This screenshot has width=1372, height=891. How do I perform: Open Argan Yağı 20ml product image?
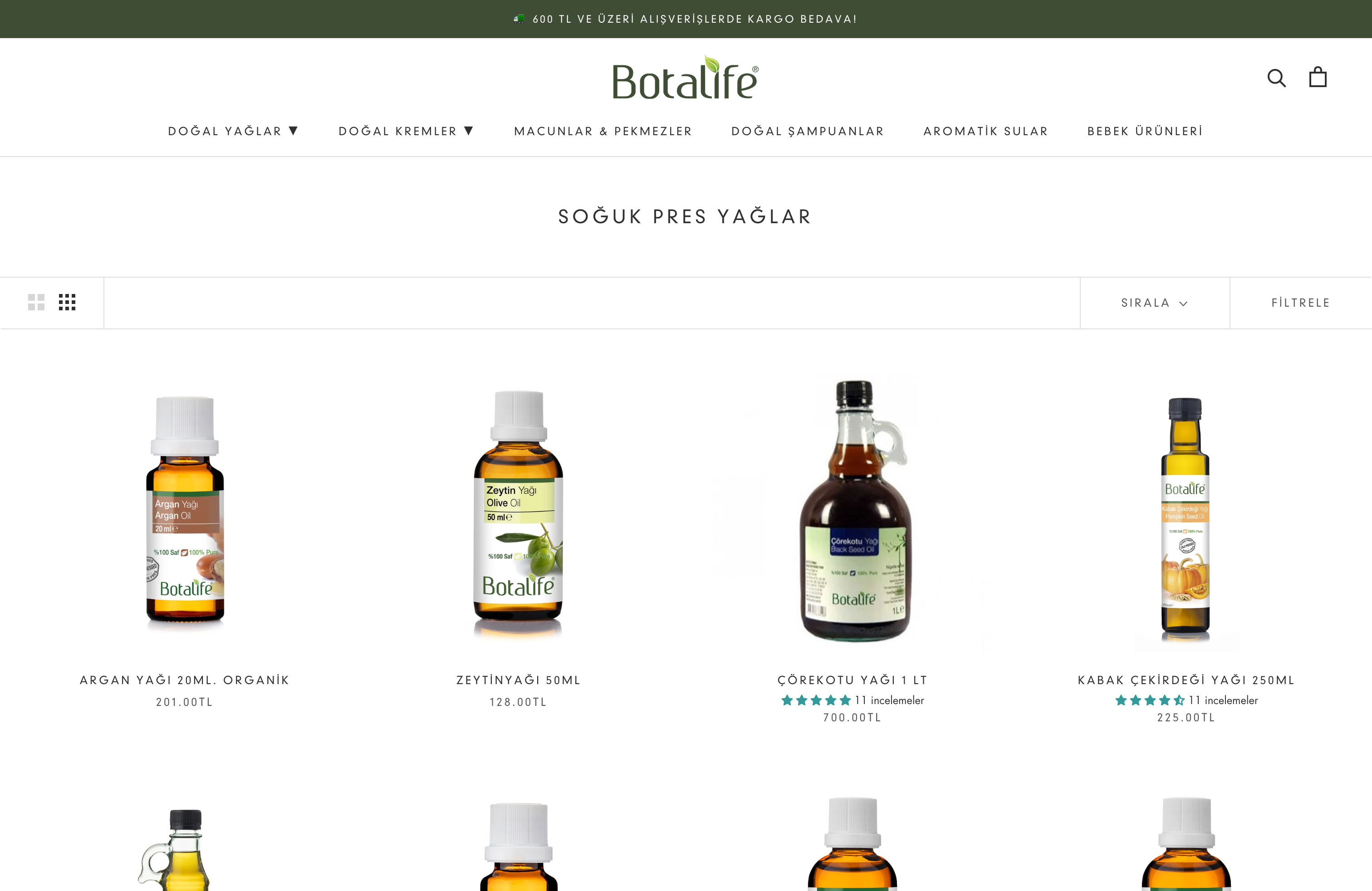click(185, 510)
